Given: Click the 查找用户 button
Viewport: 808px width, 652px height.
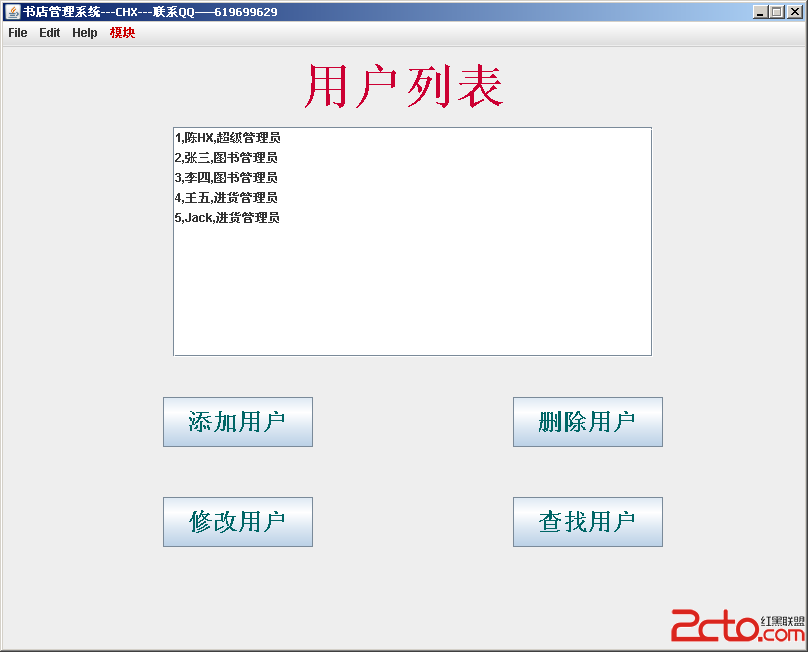Looking at the screenshot, I should 587,522.
